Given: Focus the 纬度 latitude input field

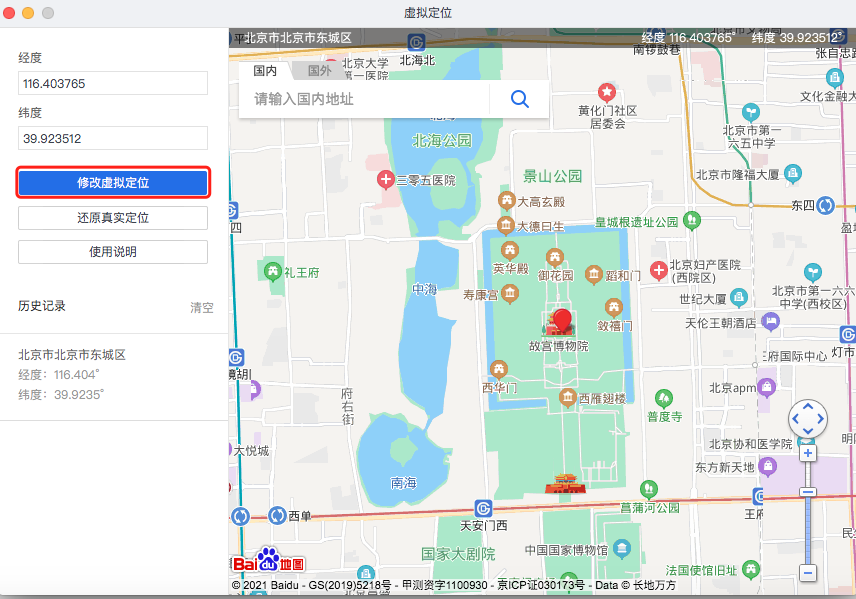Looking at the screenshot, I should (113, 139).
